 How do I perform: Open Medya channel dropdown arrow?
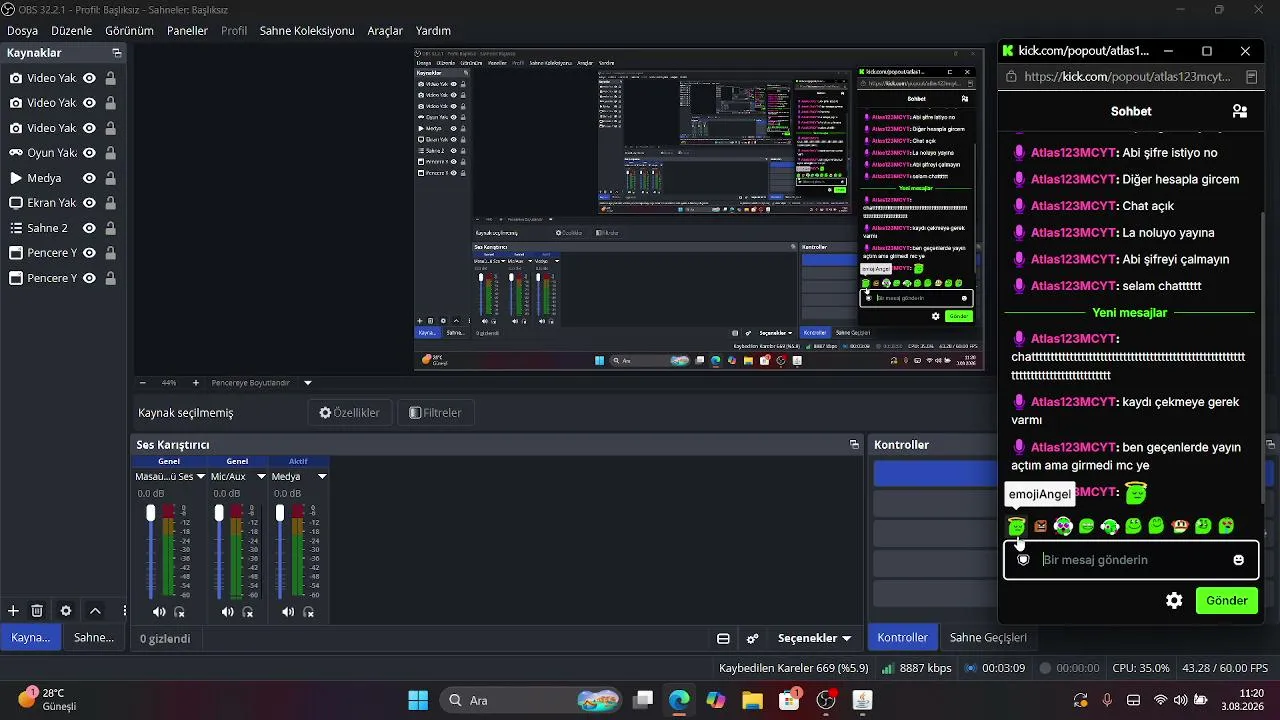(x=322, y=477)
